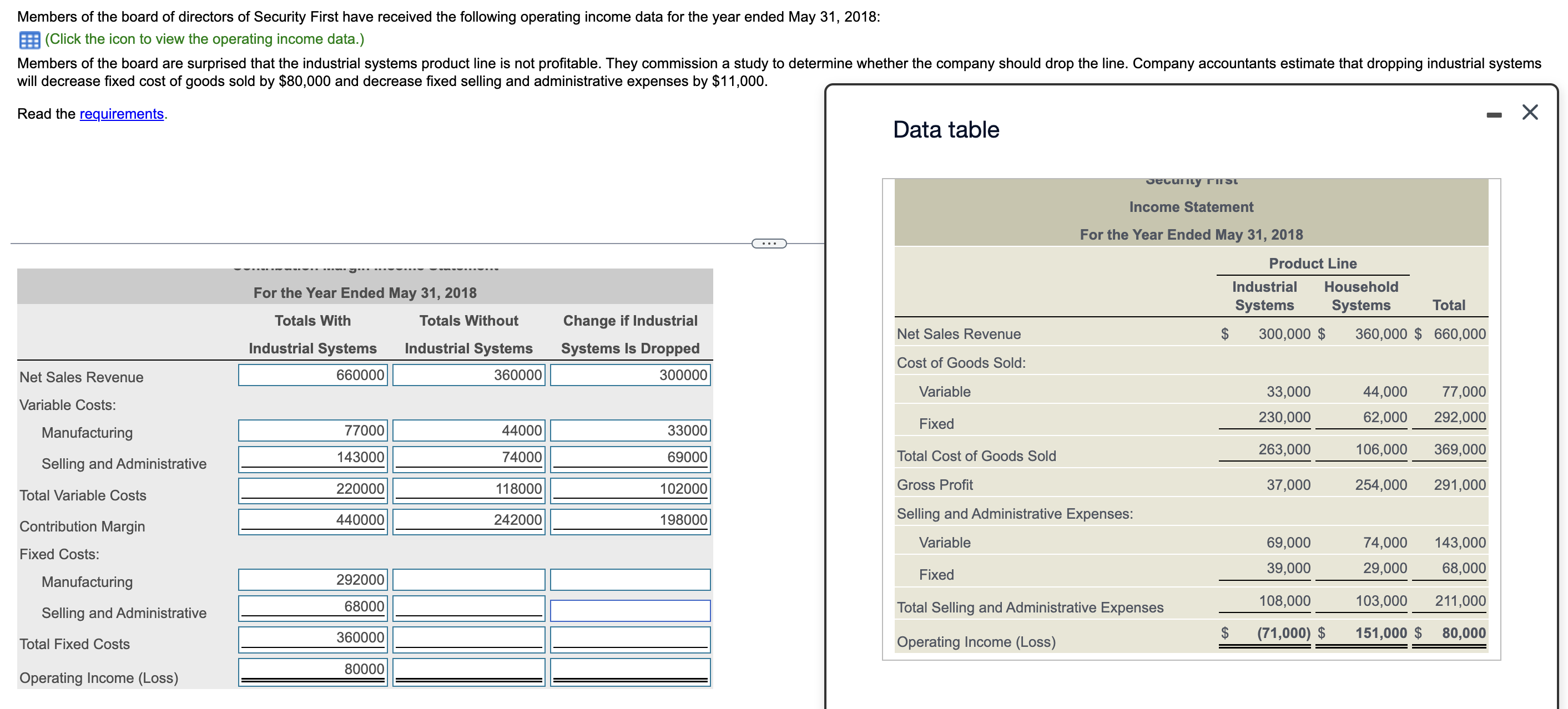1568x709 pixels.
Task: Click Industrial fixed cost of goods 230,000 cell
Action: click(1284, 417)
